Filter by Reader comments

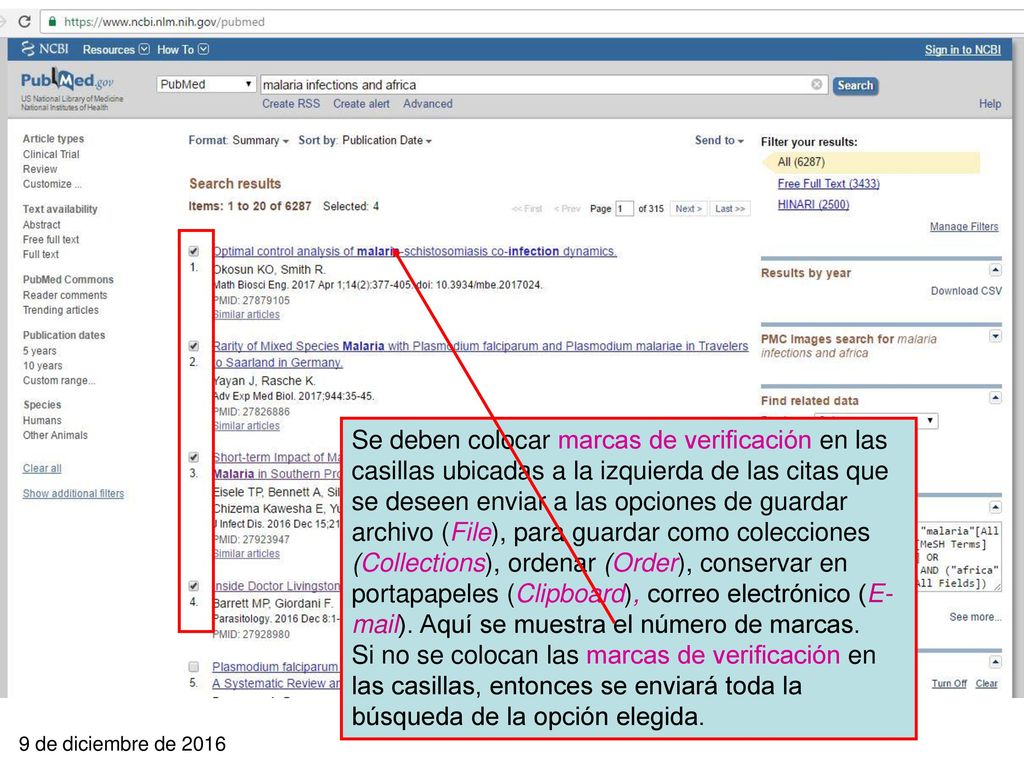point(65,295)
